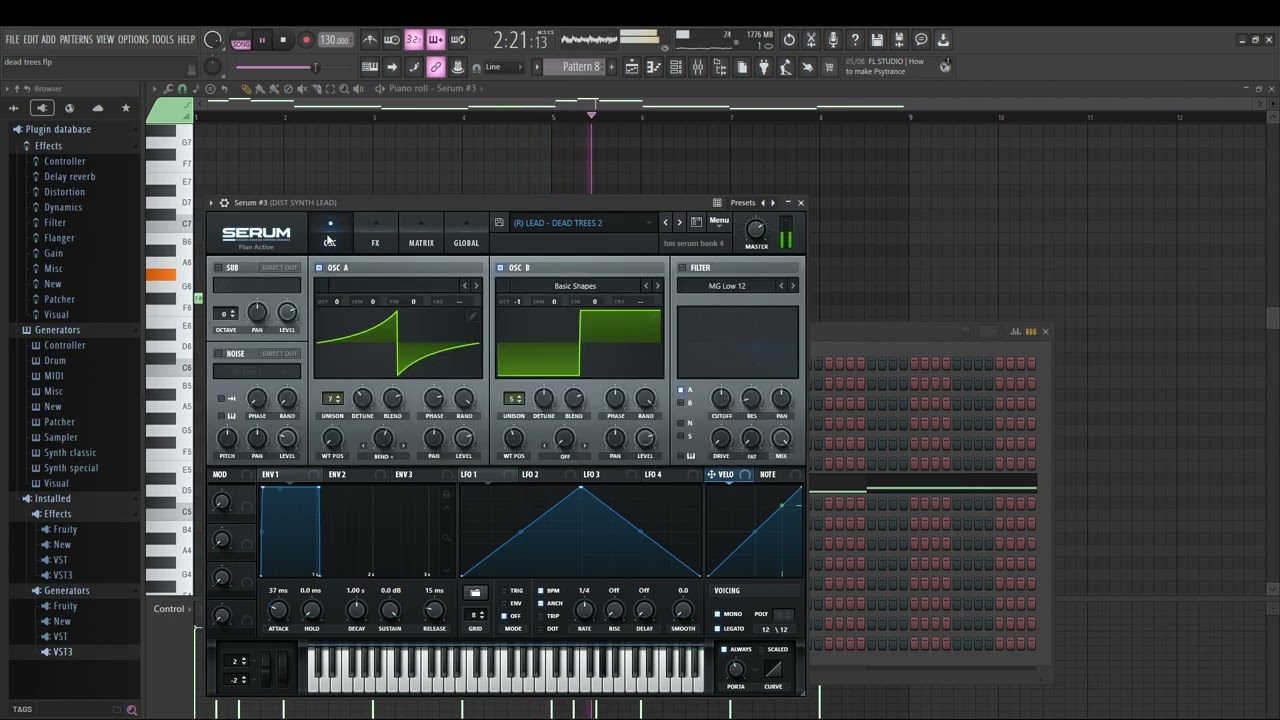Screen dimensions: 1280x720
Task: Click the Plugin database icon in browser header
Action: pos(41,108)
